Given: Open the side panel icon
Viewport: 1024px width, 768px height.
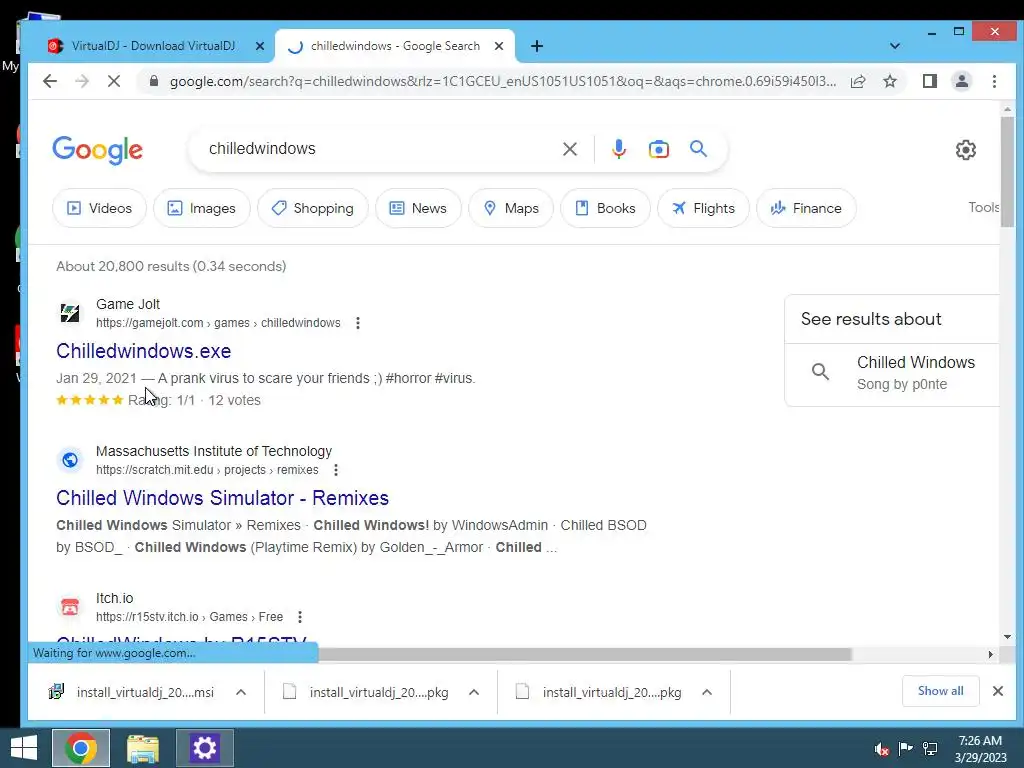Looking at the screenshot, I should 929,81.
